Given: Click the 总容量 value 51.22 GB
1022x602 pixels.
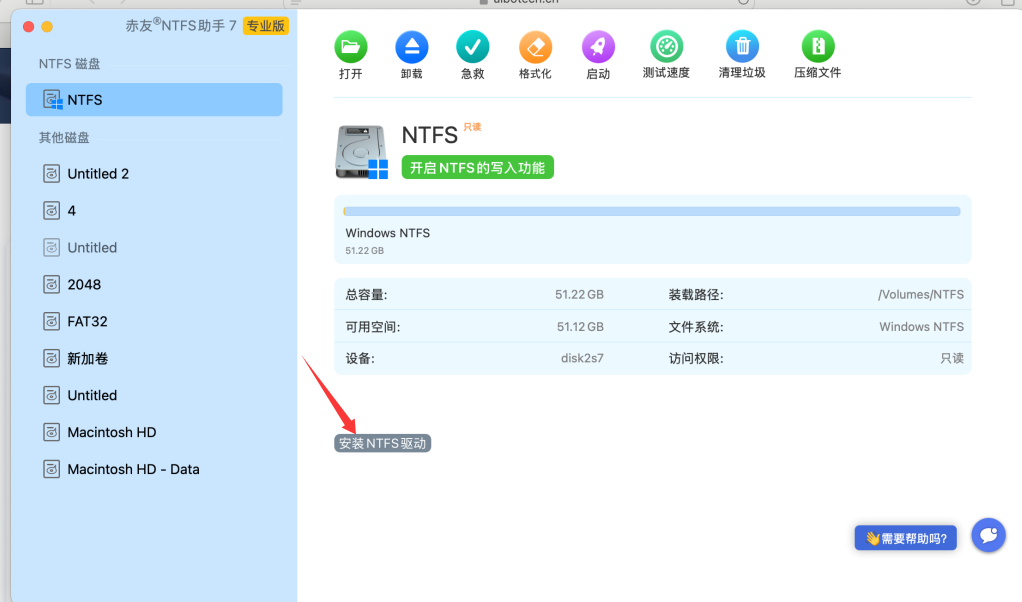Looking at the screenshot, I should point(579,294).
